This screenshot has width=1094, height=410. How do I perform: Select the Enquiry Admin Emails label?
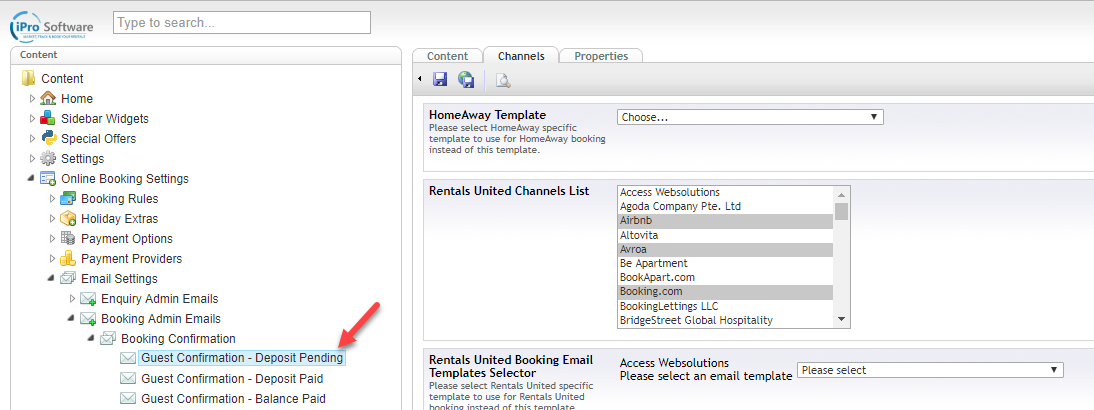point(160,298)
